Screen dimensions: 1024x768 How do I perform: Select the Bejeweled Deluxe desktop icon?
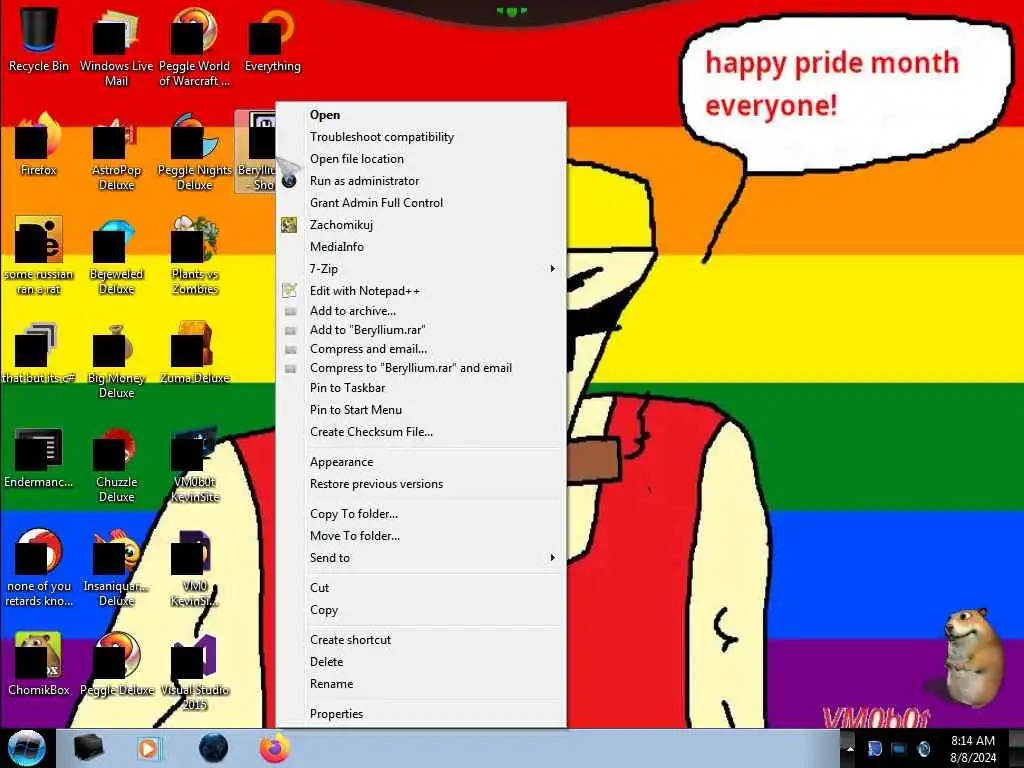point(116,256)
